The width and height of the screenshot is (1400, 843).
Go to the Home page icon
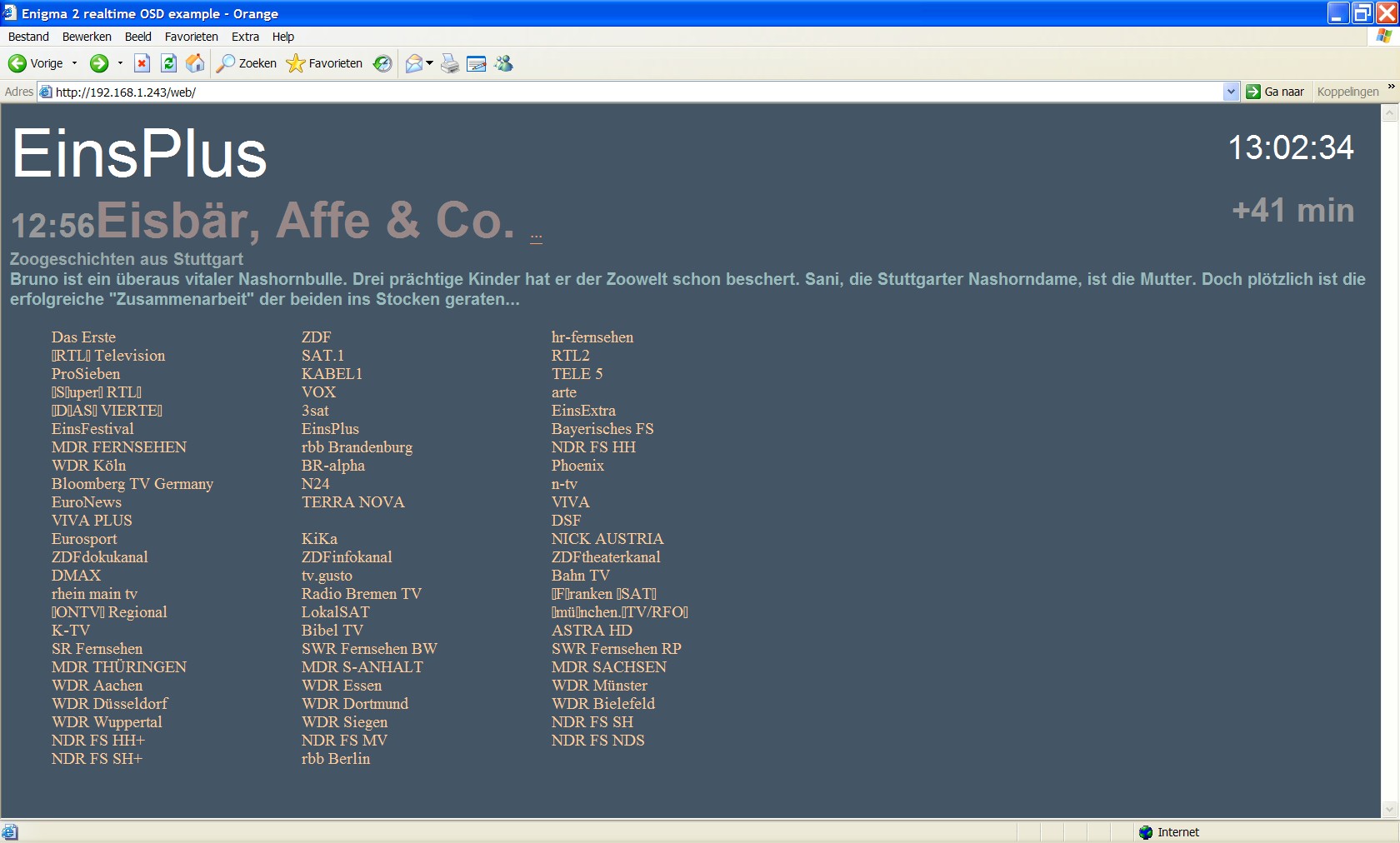tap(195, 63)
